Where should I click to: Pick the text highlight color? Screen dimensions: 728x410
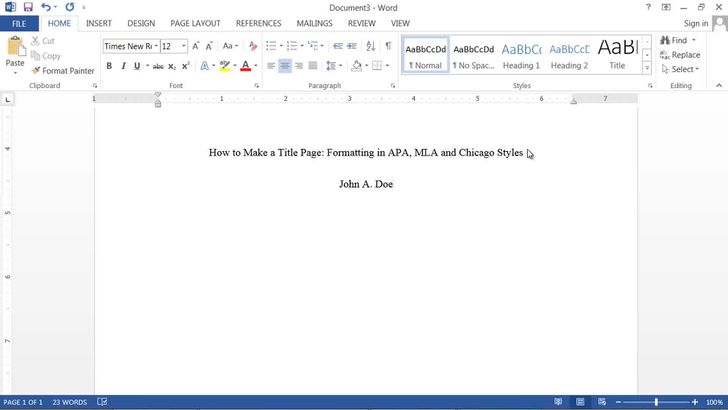(225, 66)
